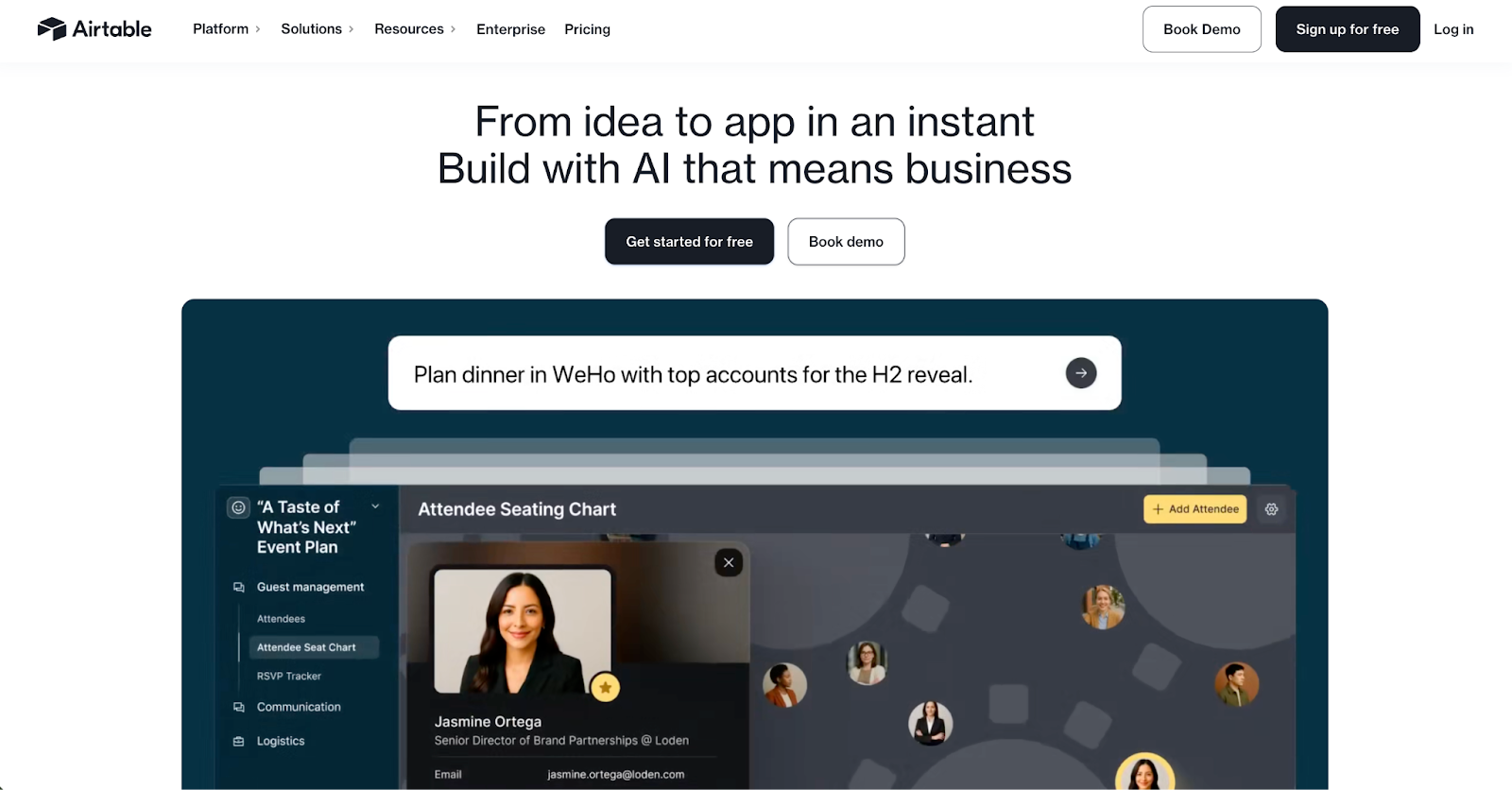Close the Jasmine Ortega profile card
Image resolution: width=1512 pixels, height=790 pixels.
[729, 563]
